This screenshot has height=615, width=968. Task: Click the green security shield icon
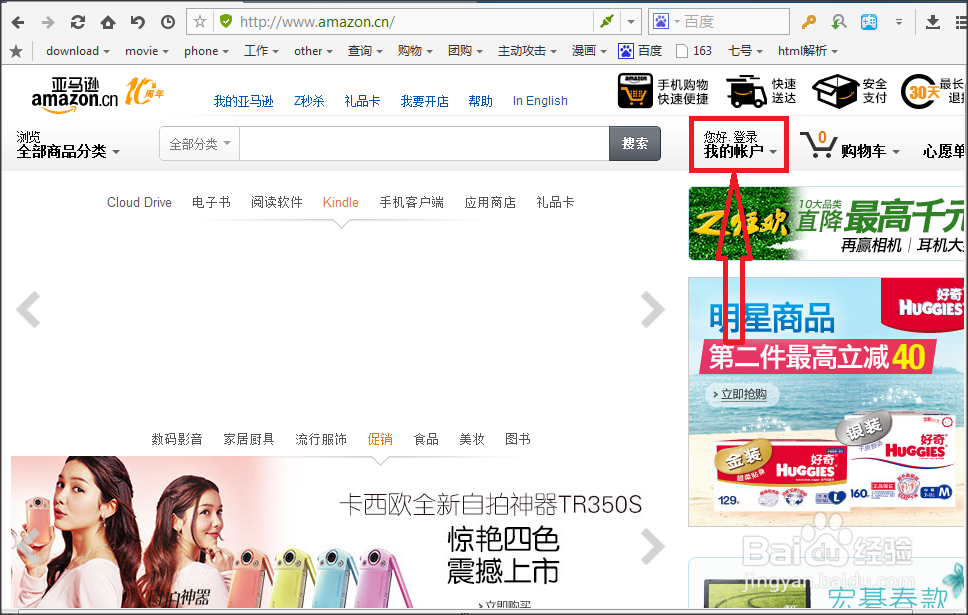(x=226, y=22)
